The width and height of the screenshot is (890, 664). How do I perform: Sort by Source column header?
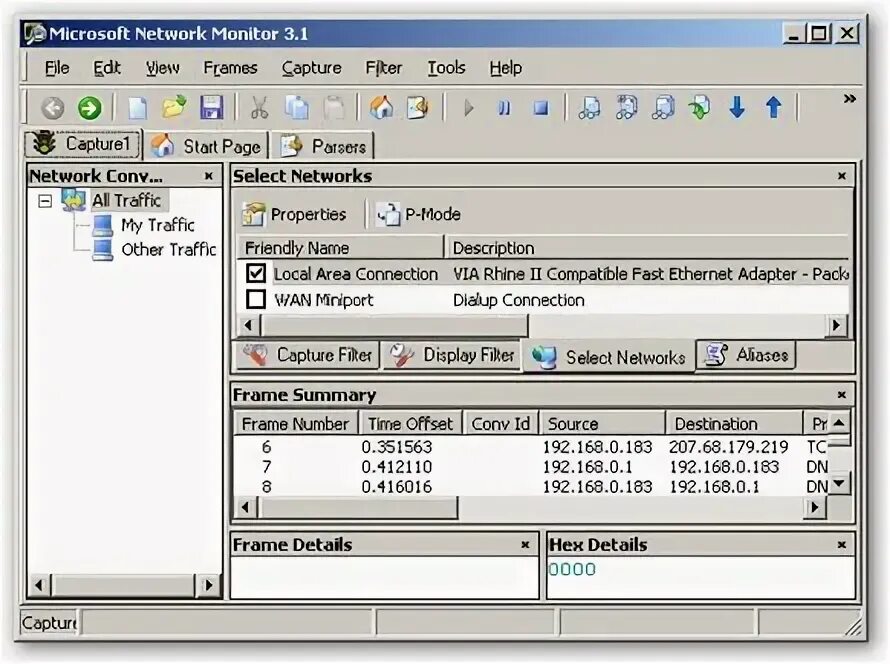point(602,423)
